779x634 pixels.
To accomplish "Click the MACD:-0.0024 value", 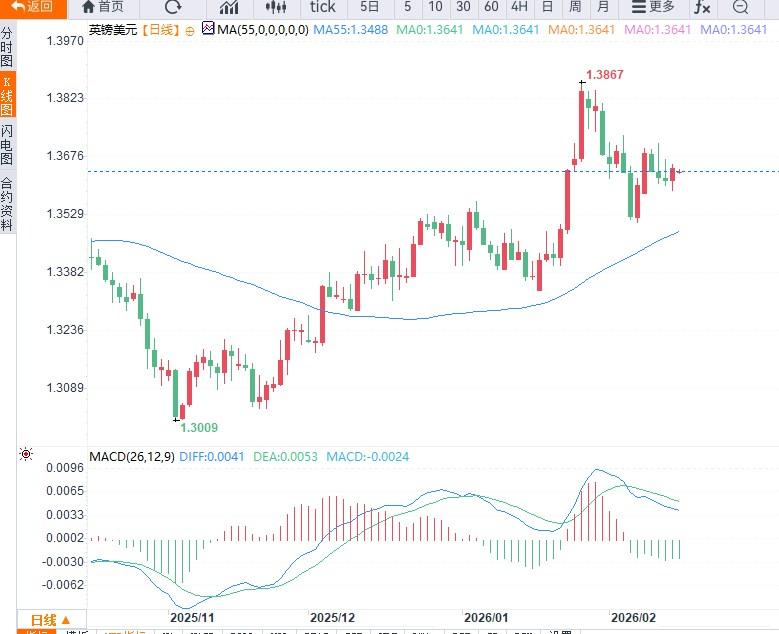I will 368,457.
